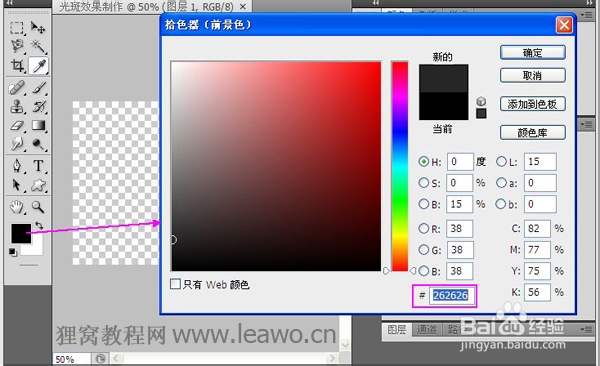This screenshot has height=366, width=600.
Task: Click the web-safe cube warning icon
Action: (x=481, y=101)
